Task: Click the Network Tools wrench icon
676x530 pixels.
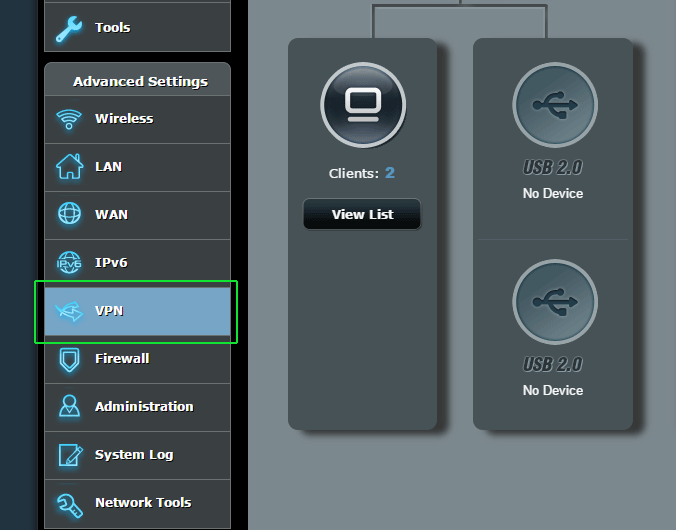Action: tap(69, 505)
